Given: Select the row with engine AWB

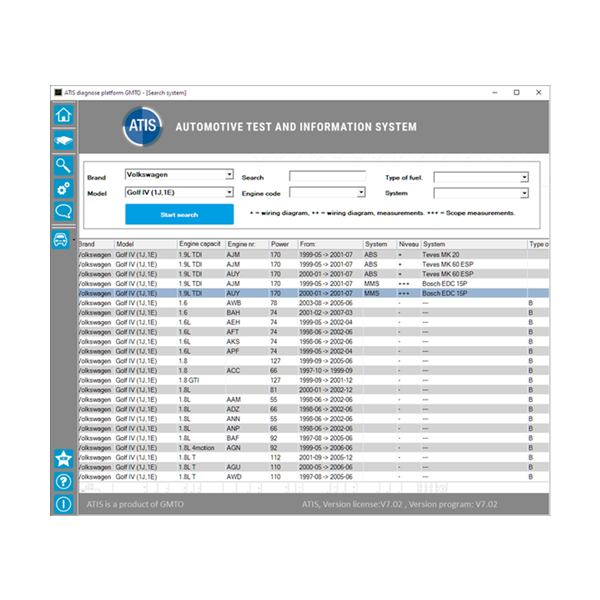Looking at the screenshot, I should coord(313,303).
